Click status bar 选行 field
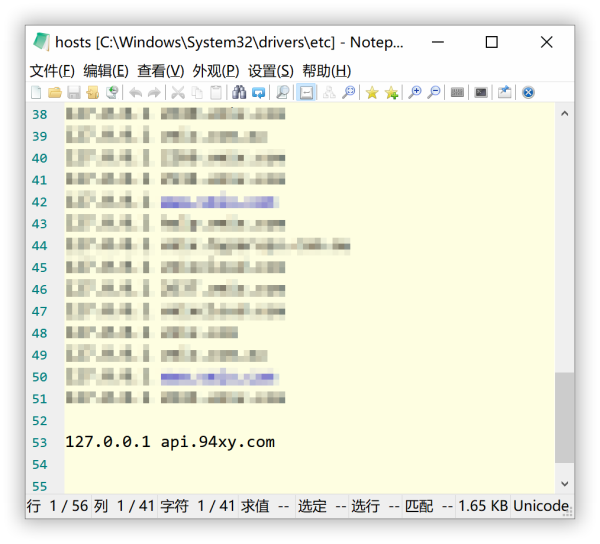 [x=375, y=506]
